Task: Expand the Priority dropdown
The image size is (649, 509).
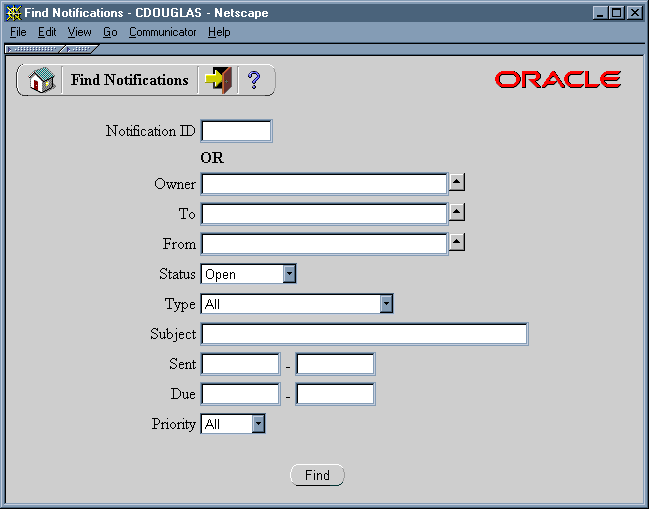Action: [258, 424]
